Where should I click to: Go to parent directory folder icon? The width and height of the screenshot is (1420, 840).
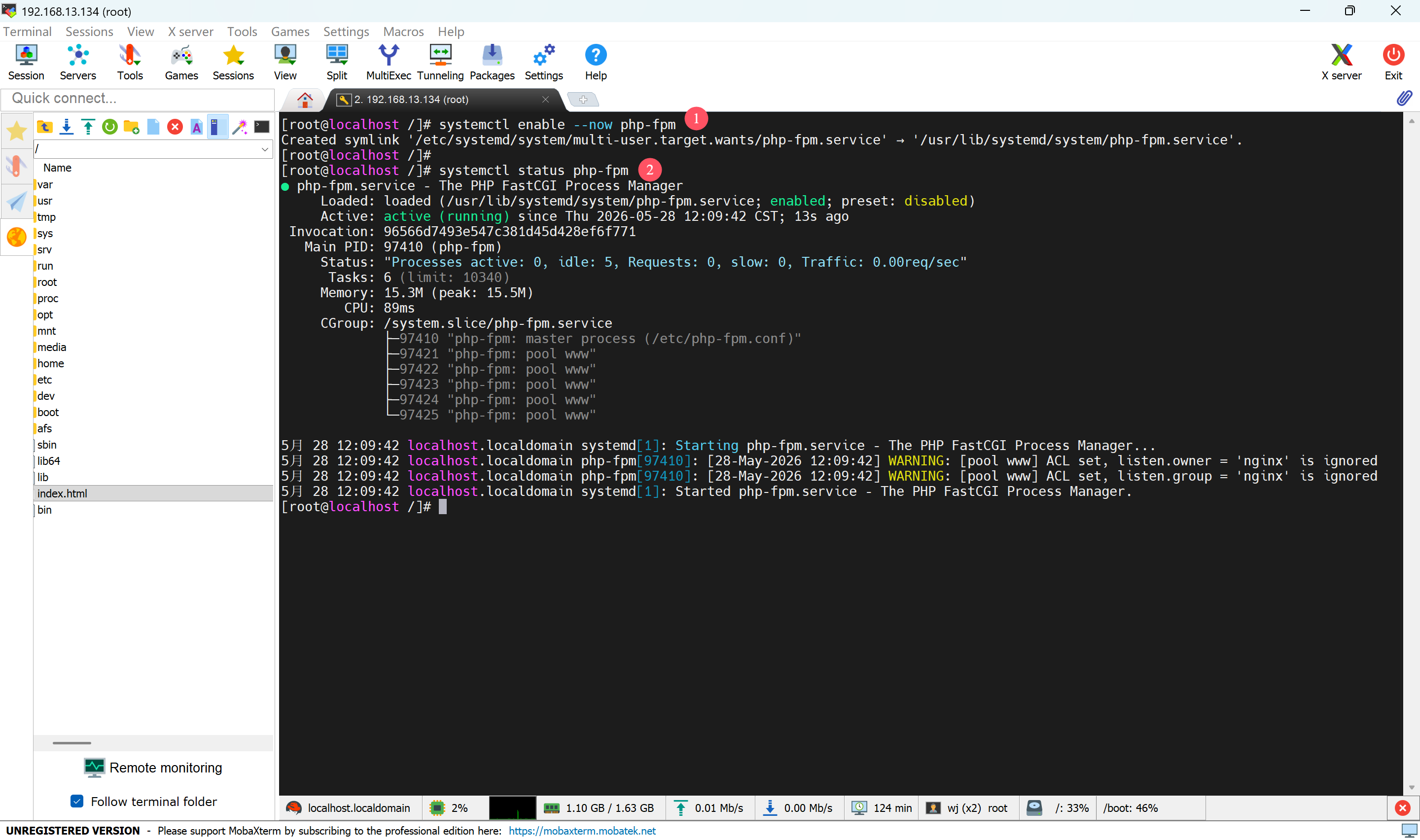[45, 127]
